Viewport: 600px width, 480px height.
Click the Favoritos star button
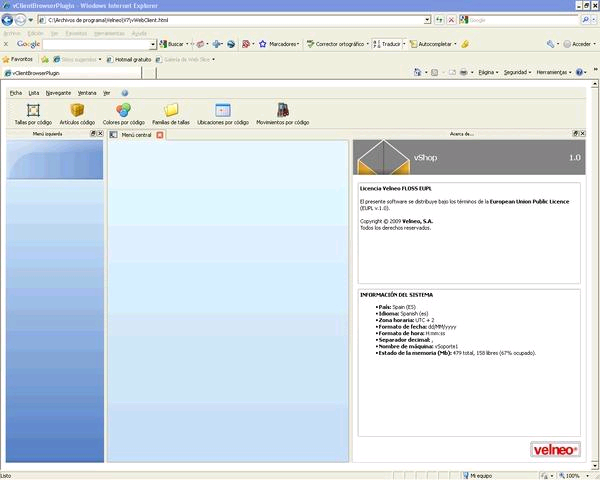point(18,59)
